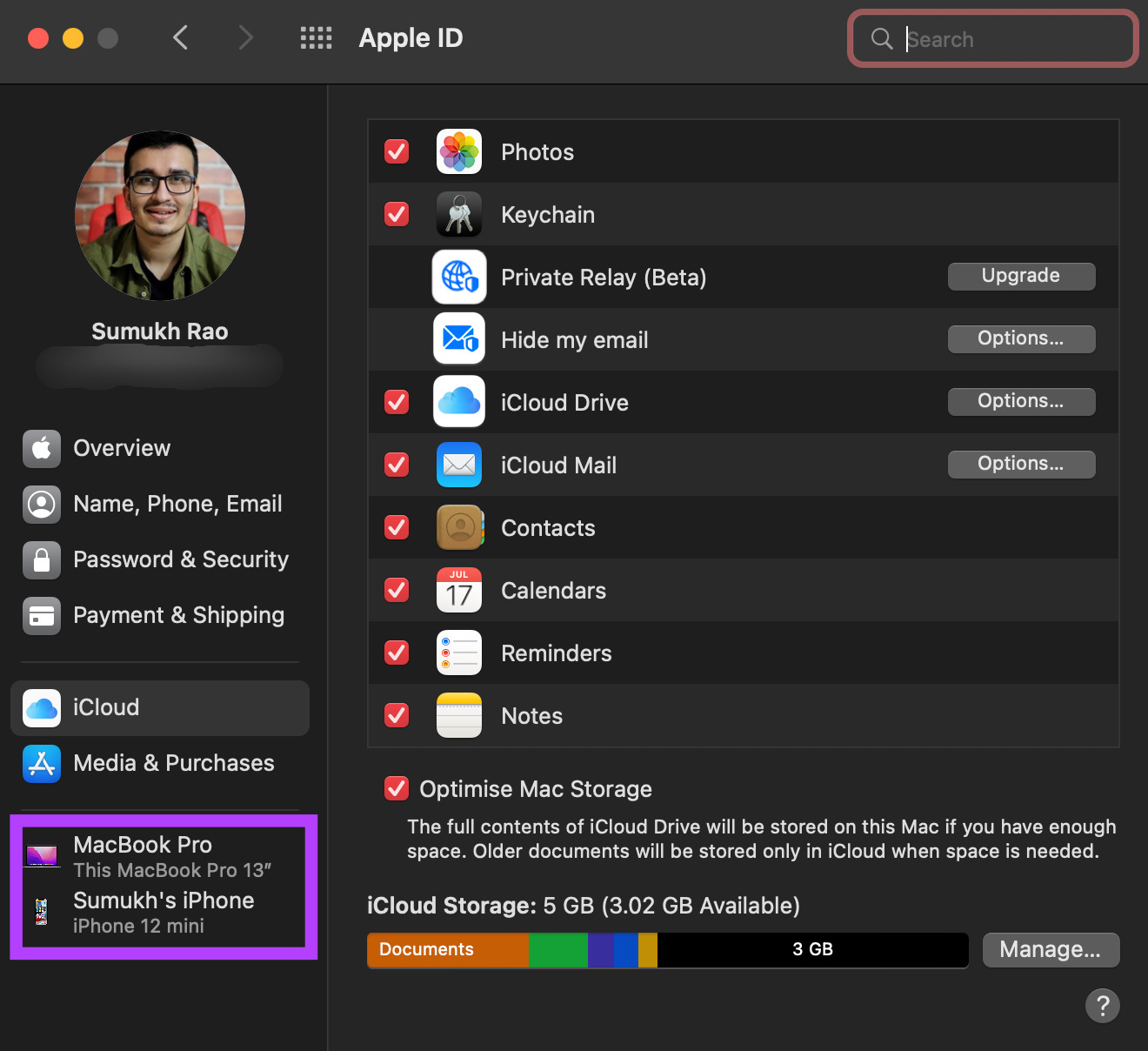The height and width of the screenshot is (1051, 1148).
Task: Click the card icon for Payment & Shipping
Action: [42, 615]
